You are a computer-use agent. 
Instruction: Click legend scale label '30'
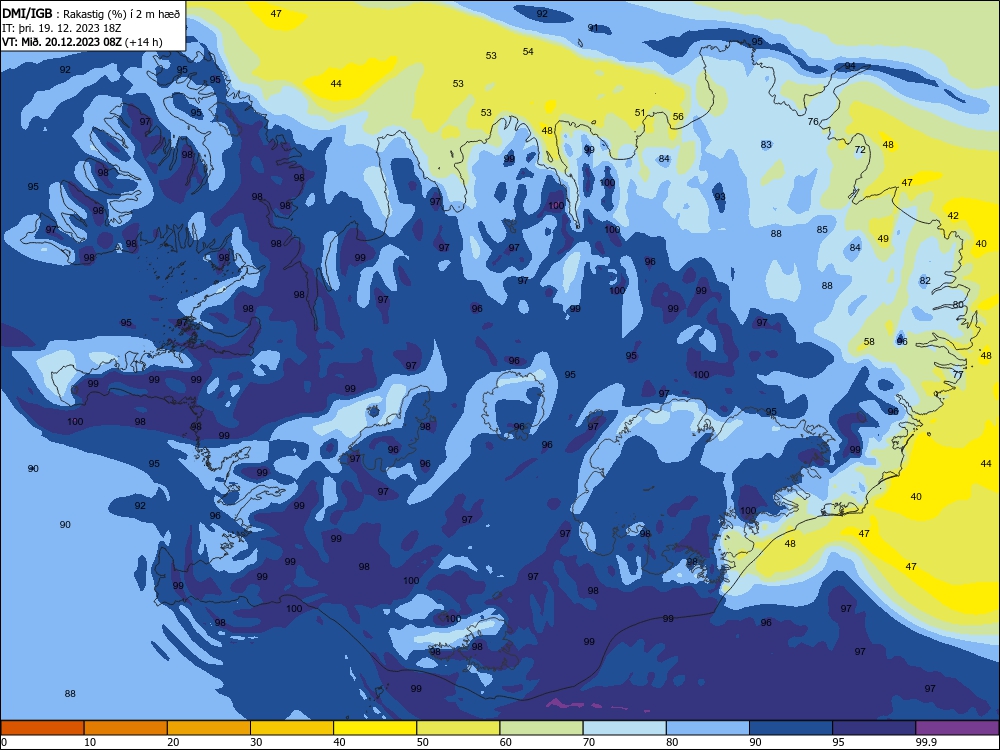256,742
